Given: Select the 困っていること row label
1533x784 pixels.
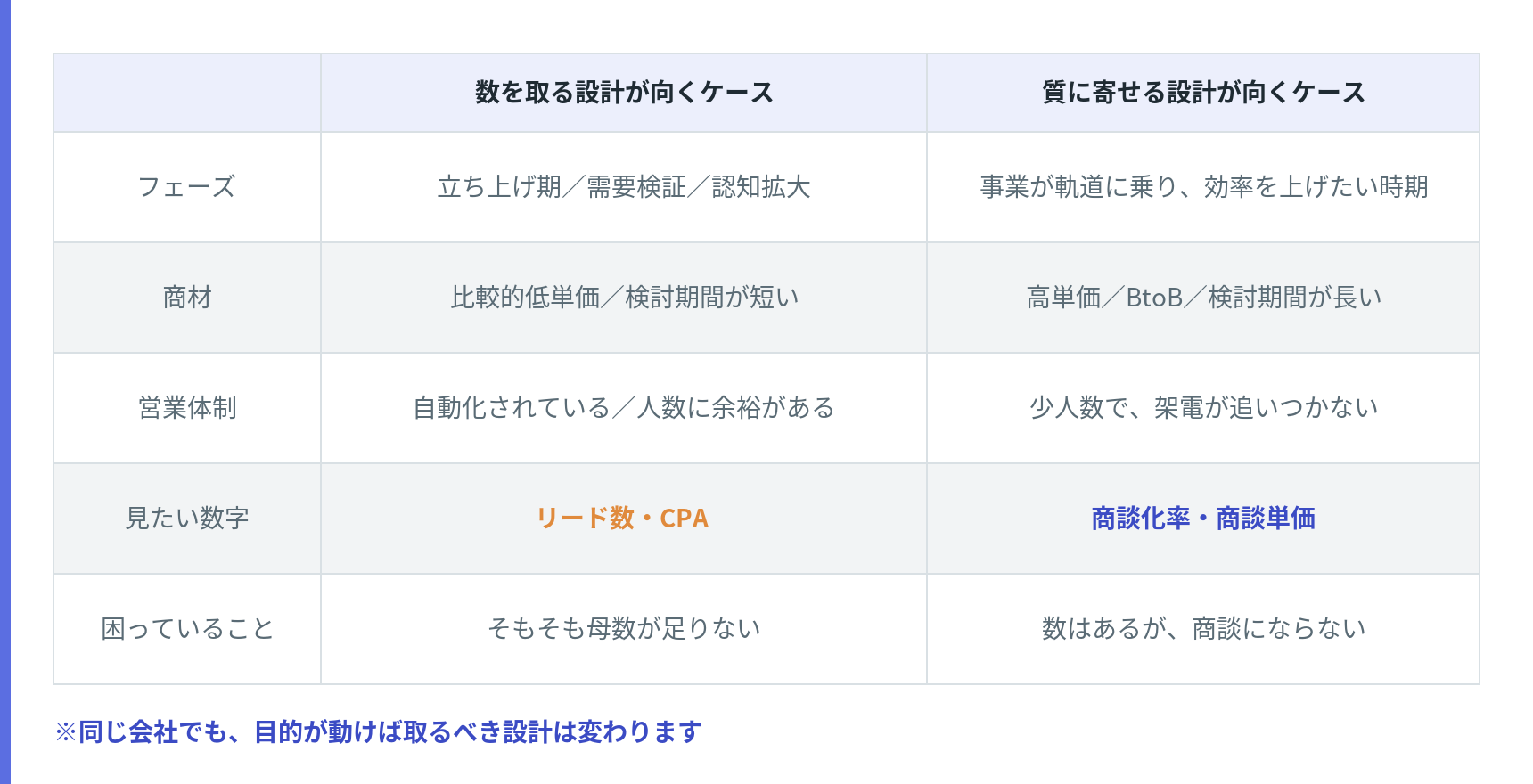Looking at the screenshot, I should pos(187,629).
